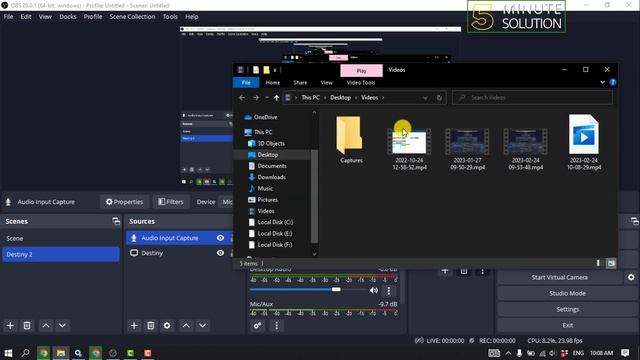Expand Explorer address history dropdown
This screenshot has width=640, height=360.
coord(425,98)
